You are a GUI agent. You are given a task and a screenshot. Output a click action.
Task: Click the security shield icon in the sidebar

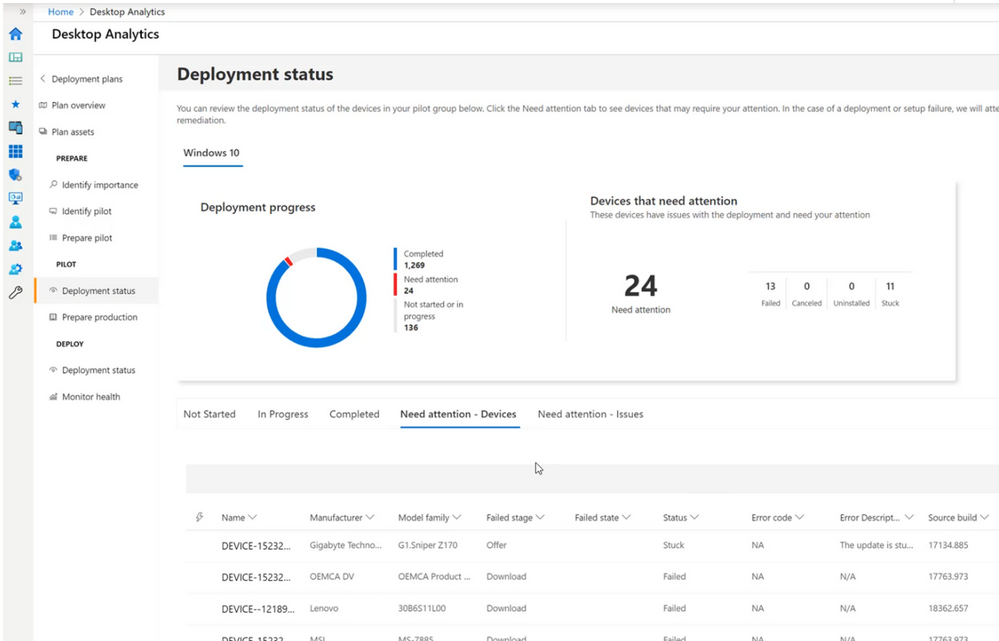pyautogui.click(x=13, y=174)
